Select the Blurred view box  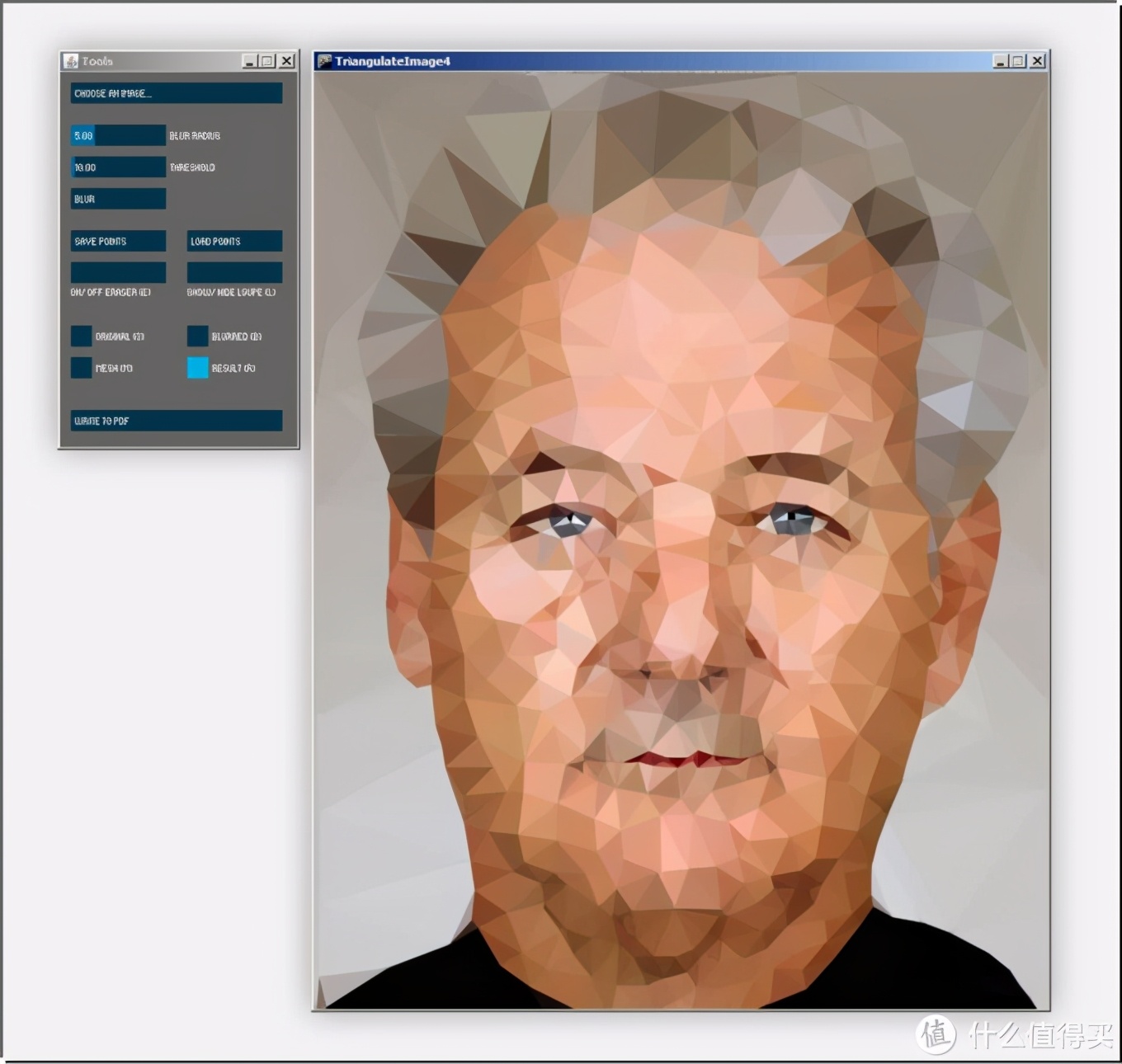pyautogui.click(x=197, y=336)
